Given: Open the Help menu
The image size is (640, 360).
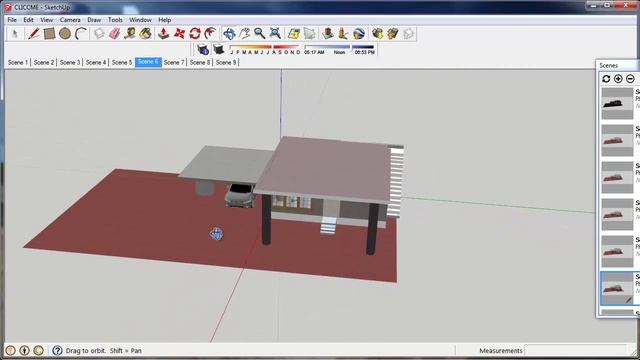Looking at the screenshot, I should [164, 20].
